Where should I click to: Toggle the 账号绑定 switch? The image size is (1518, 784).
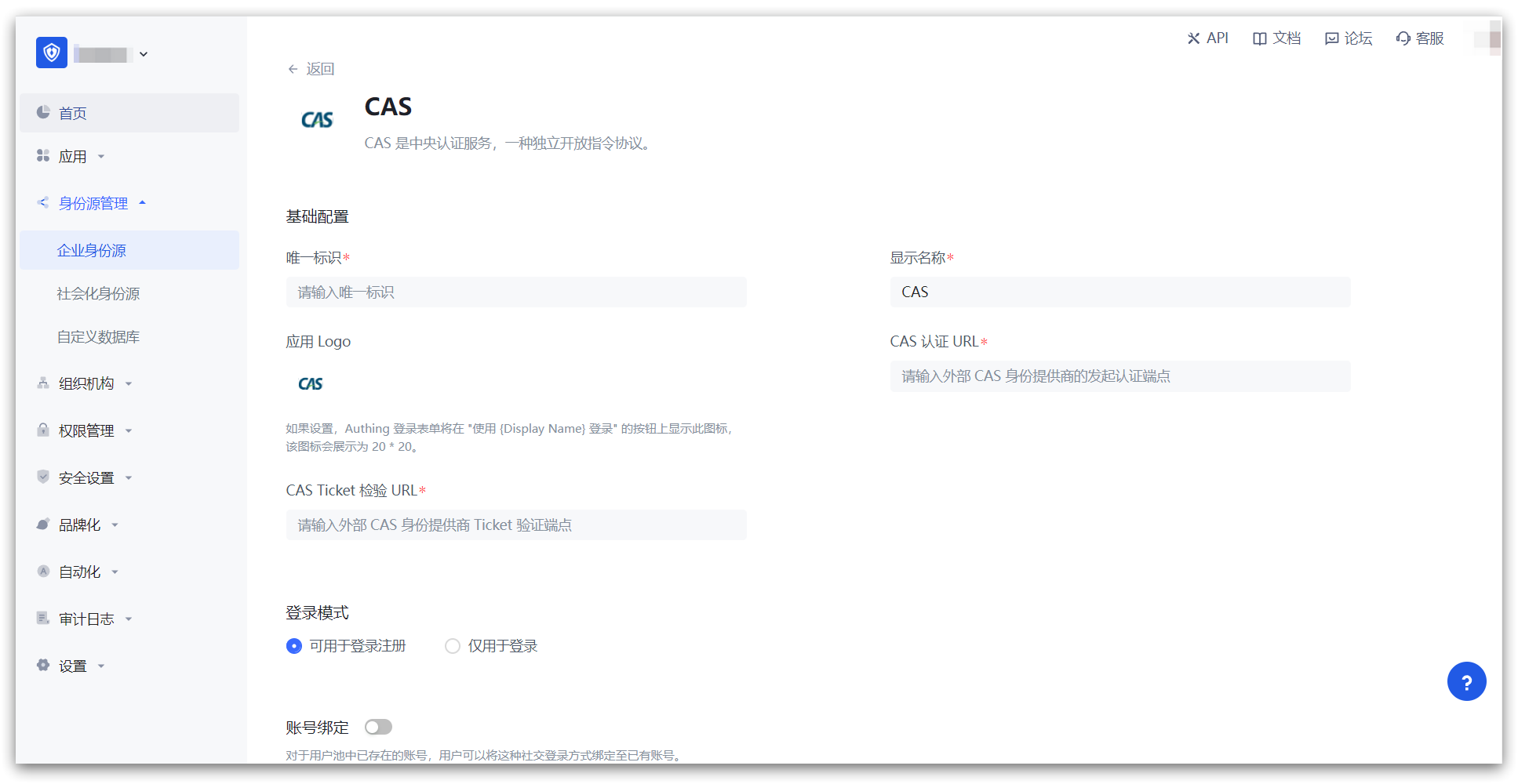point(378,728)
